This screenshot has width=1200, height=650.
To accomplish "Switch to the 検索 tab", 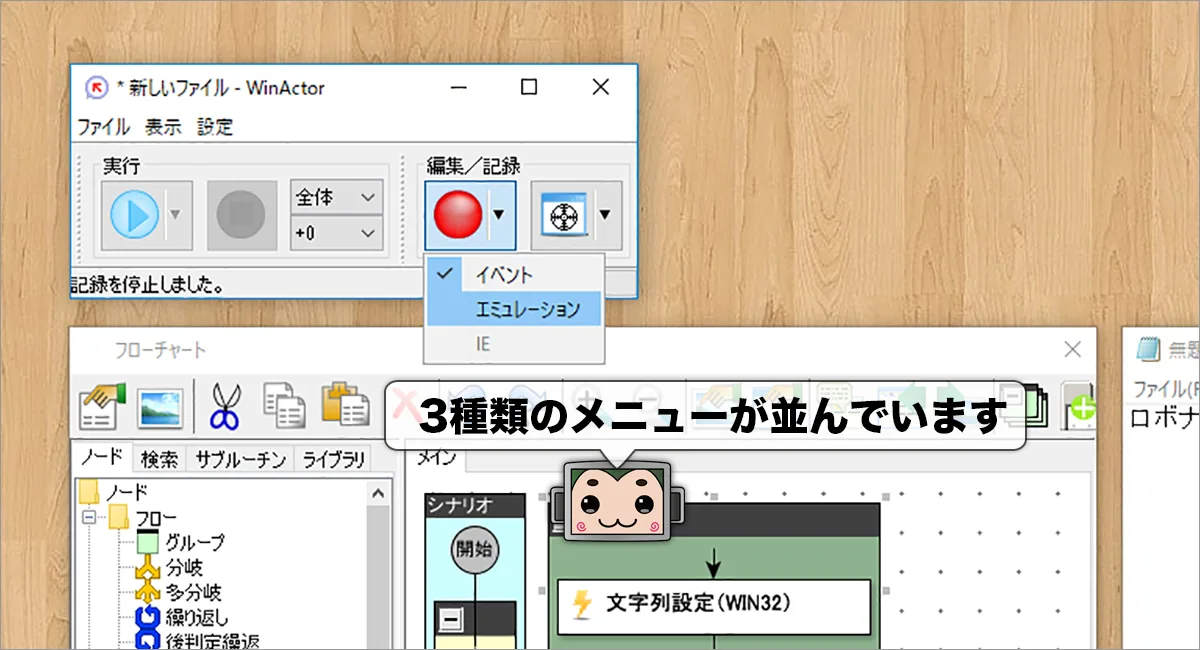I will pyautogui.click(x=158, y=459).
